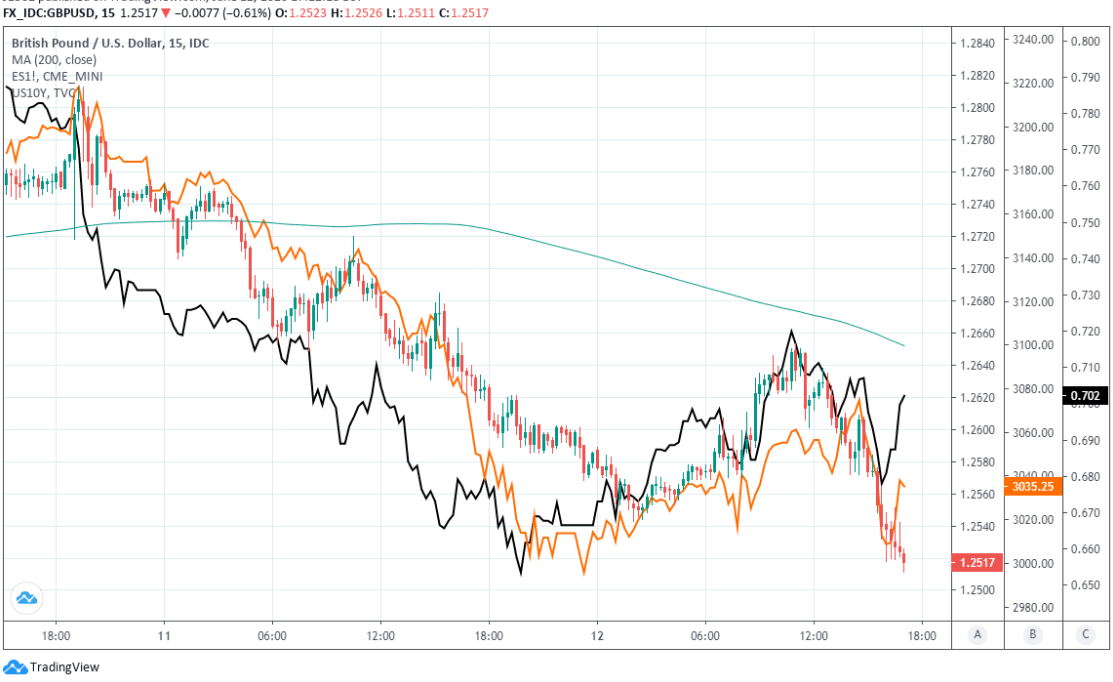Click the 1.2840 level on the price axis
The image size is (1113, 682).
[975, 43]
